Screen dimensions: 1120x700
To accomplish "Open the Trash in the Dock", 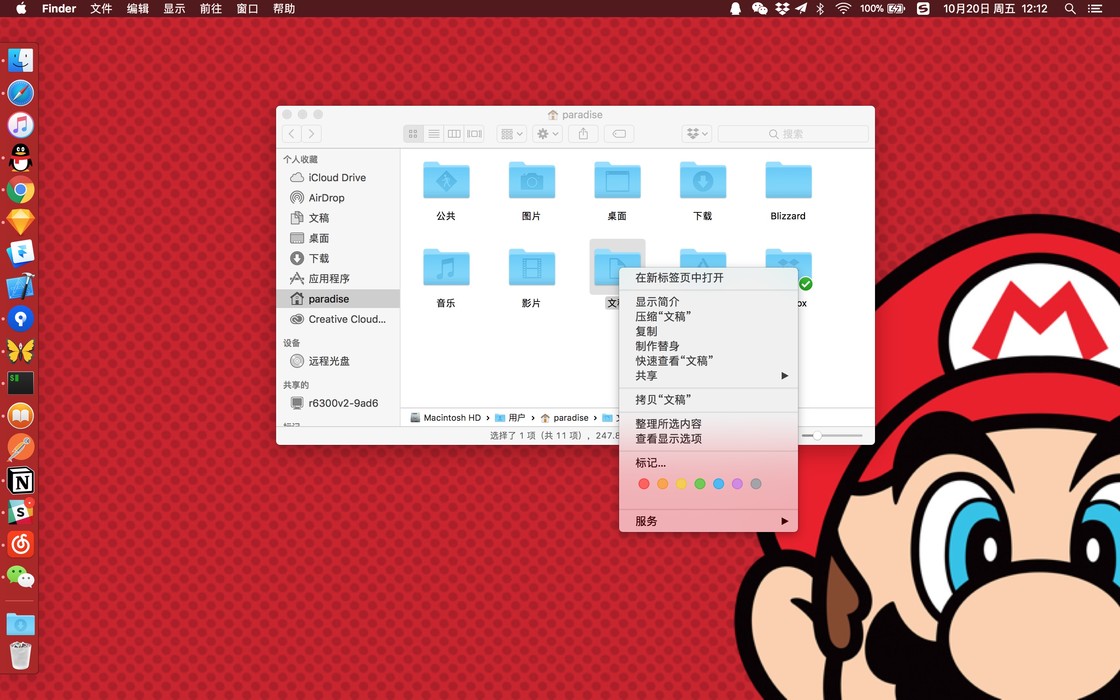I will 20,656.
